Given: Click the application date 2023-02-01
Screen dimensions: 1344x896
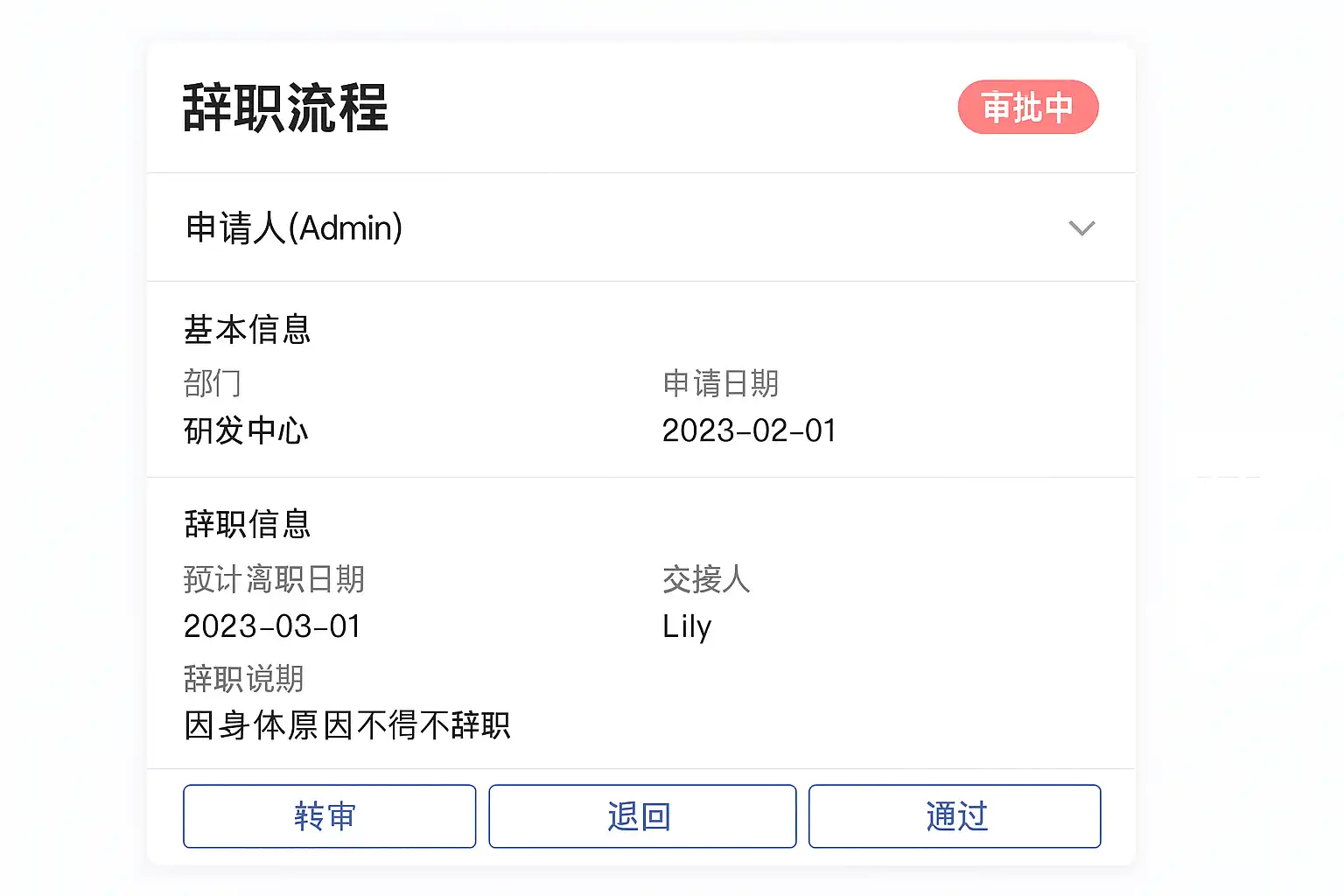Looking at the screenshot, I should click(x=749, y=430).
